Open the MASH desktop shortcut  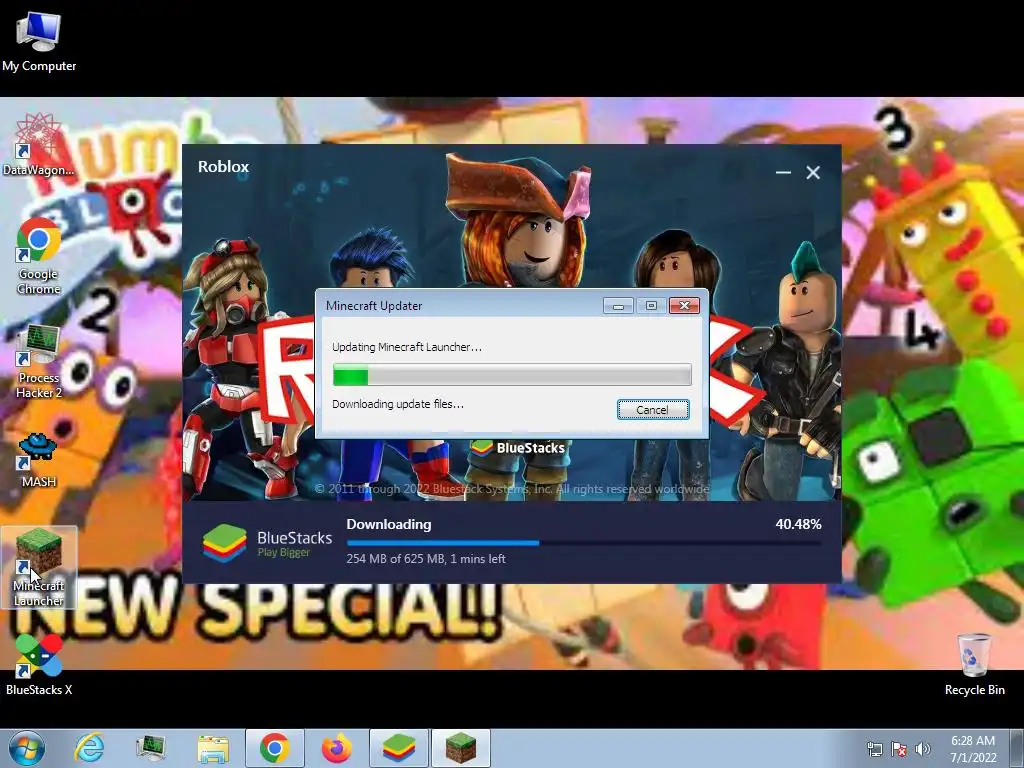pos(38,460)
